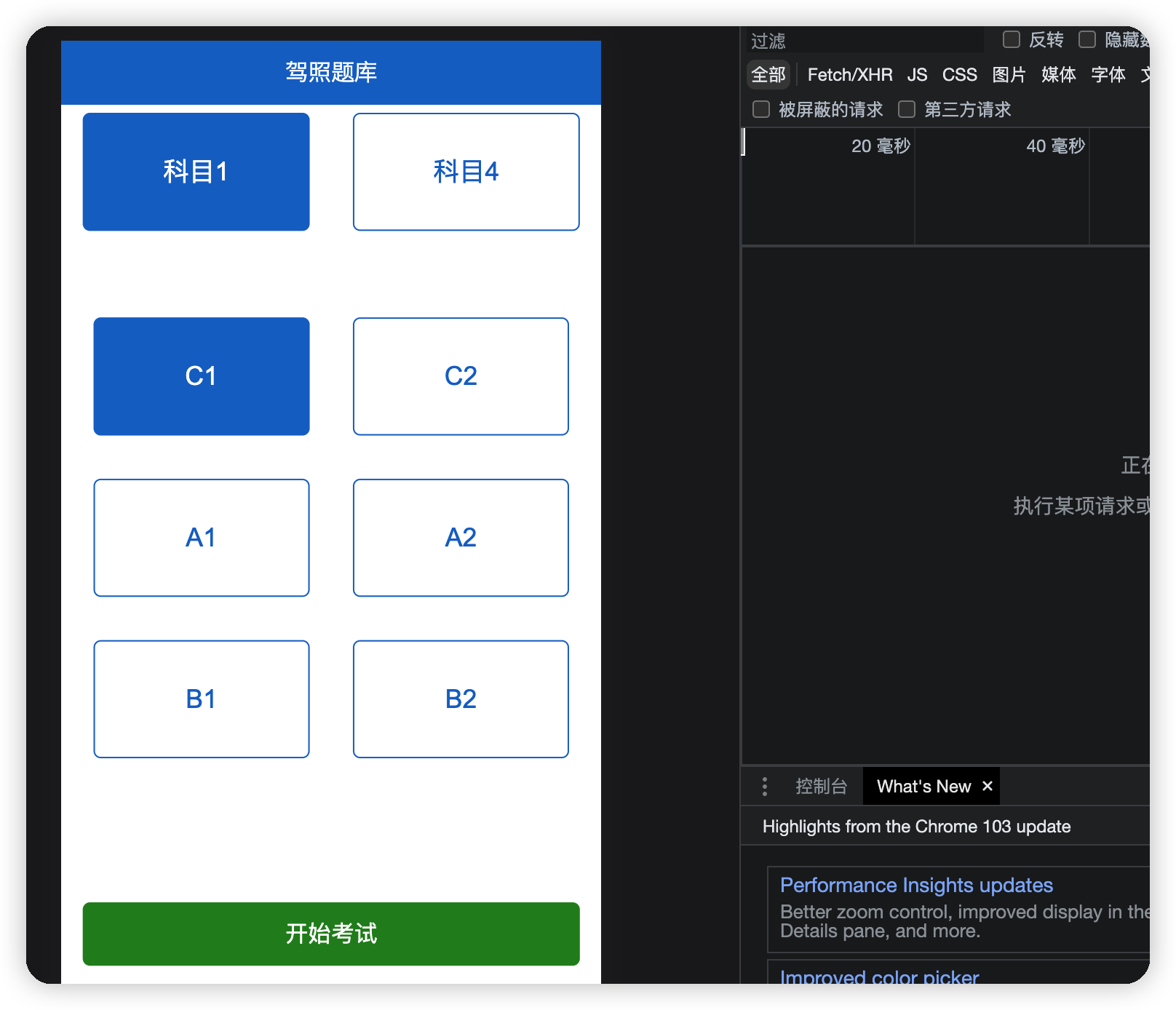Choose the A2 license type

pyautogui.click(x=461, y=538)
